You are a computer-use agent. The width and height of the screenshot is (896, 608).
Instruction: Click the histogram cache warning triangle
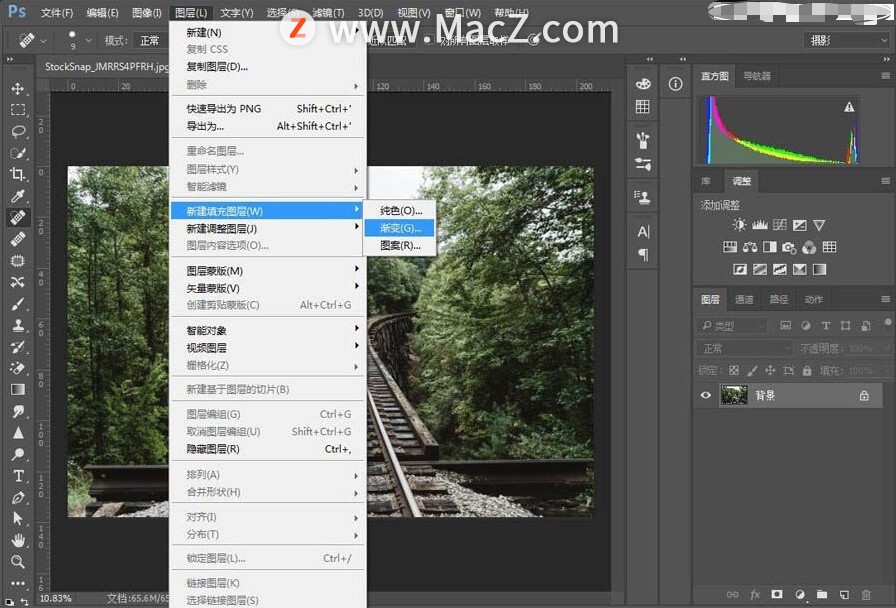pyautogui.click(x=849, y=107)
